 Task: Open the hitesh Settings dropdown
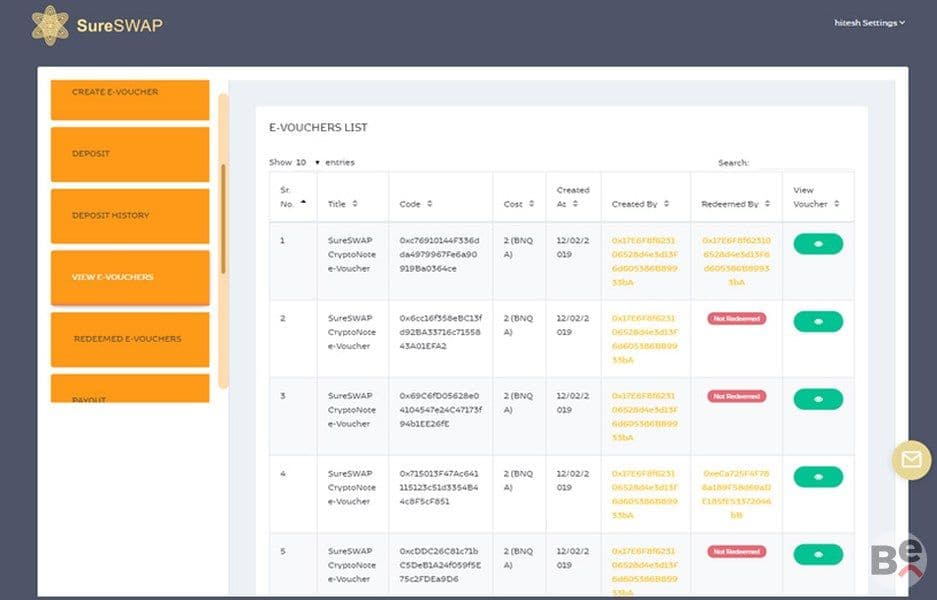(x=869, y=23)
